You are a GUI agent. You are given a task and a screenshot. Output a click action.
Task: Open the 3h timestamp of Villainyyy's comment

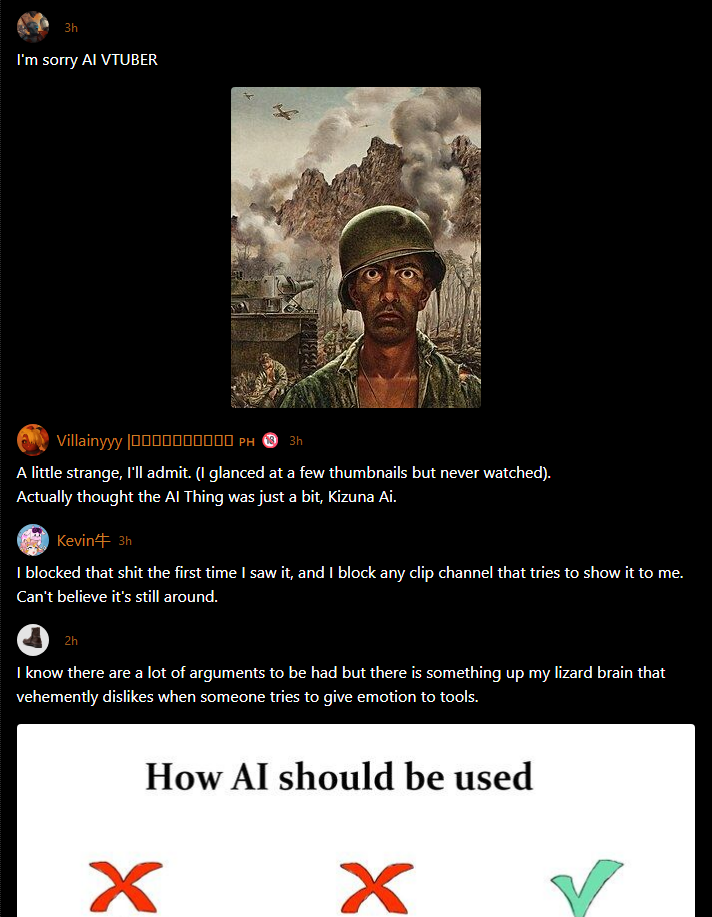[296, 441]
